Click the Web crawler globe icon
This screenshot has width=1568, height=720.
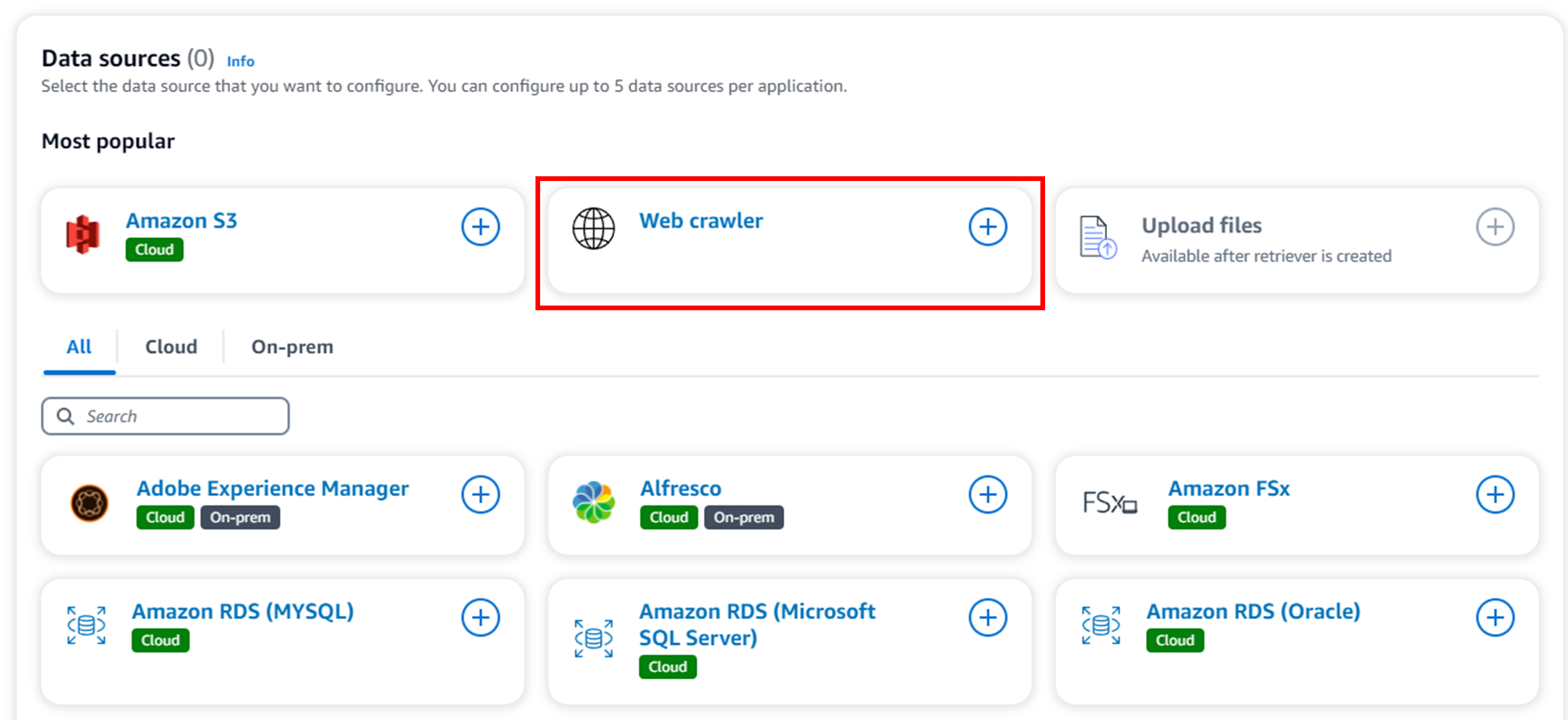point(593,229)
